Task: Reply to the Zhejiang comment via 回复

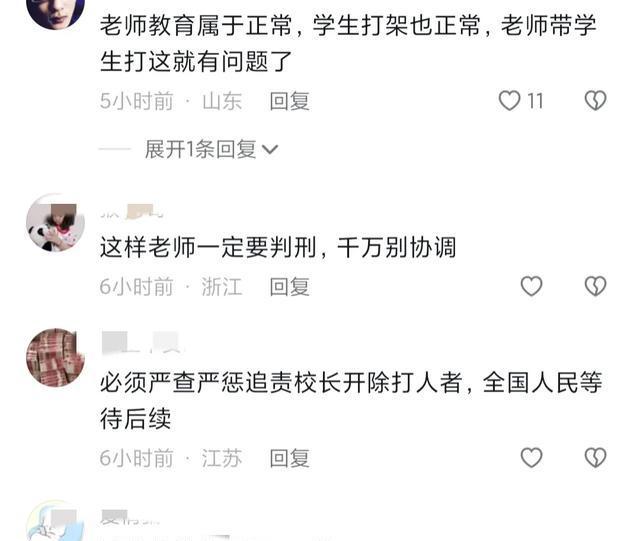Action: point(289,286)
